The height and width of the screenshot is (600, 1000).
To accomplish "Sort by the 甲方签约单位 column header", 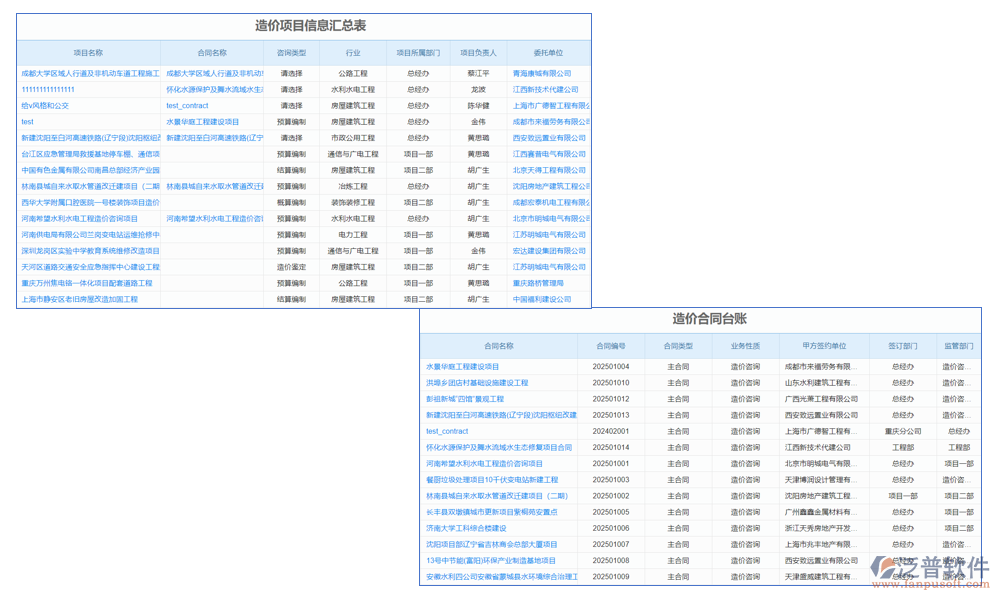I will click(823, 346).
